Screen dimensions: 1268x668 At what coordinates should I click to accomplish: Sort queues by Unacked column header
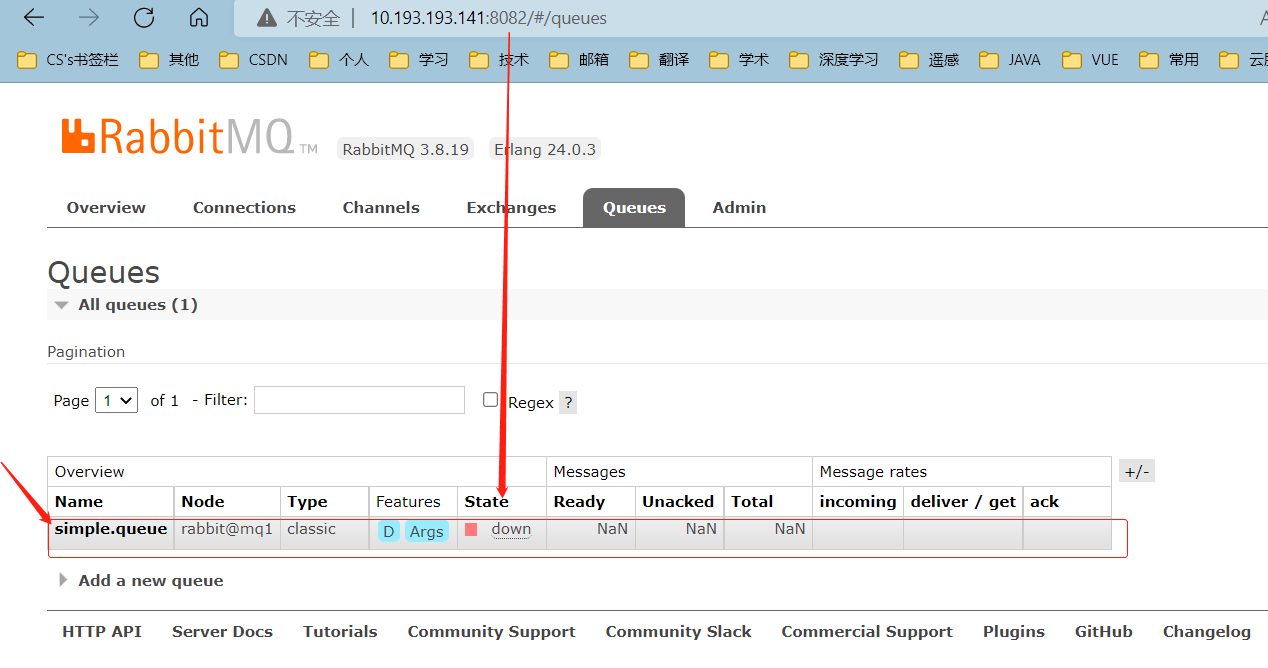coord(678,501)
